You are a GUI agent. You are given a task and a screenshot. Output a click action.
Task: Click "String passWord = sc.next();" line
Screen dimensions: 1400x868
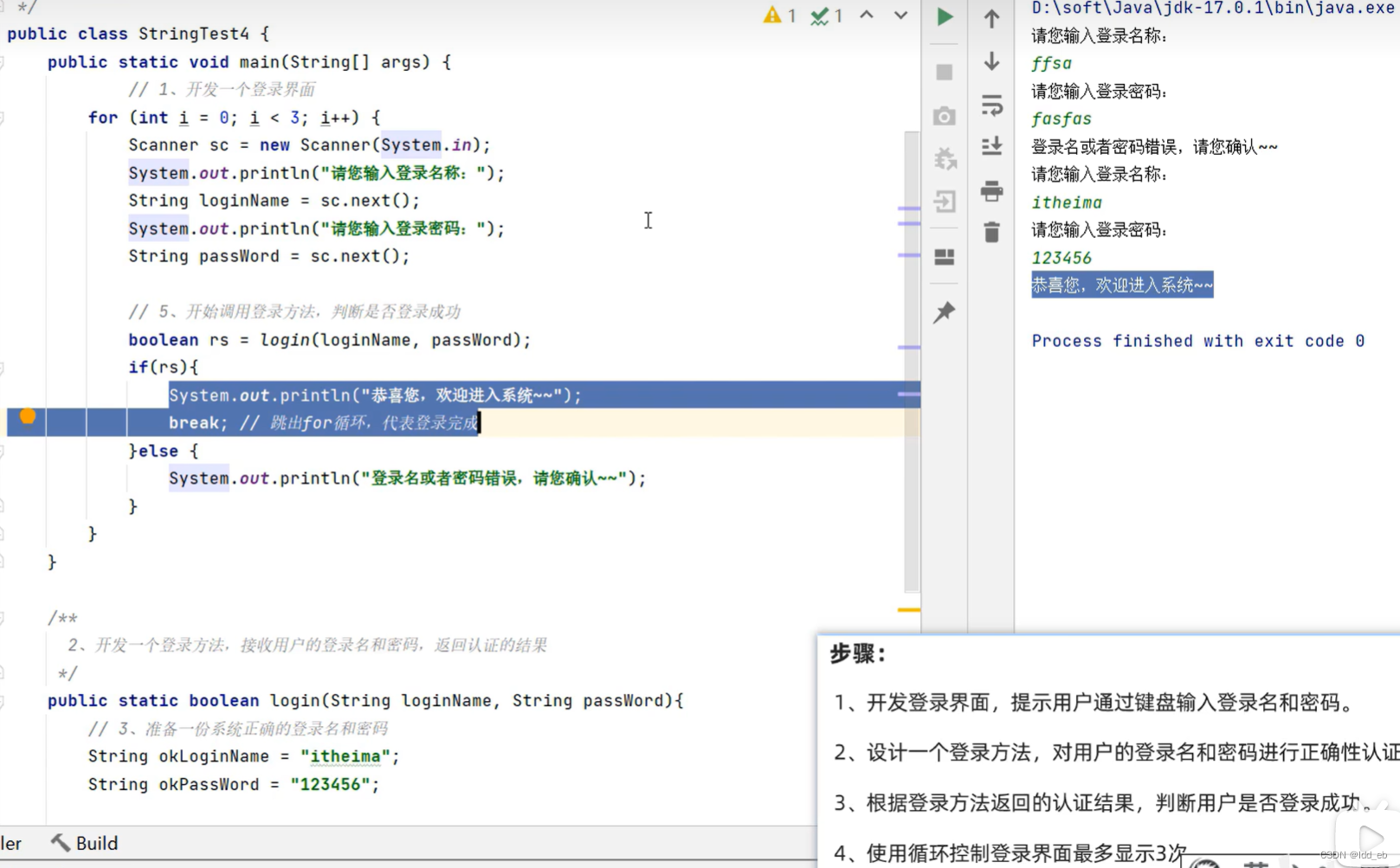(x=269, y=256)
